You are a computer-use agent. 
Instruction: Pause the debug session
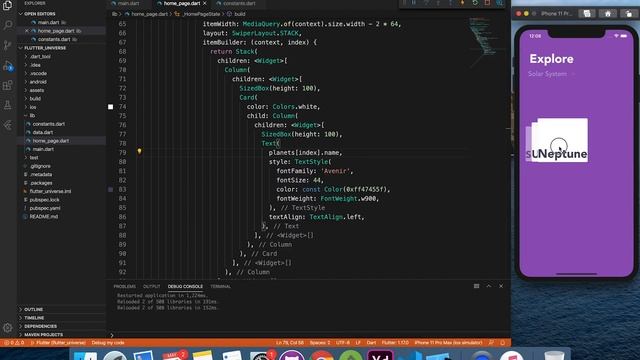click(x=414, y=3)
